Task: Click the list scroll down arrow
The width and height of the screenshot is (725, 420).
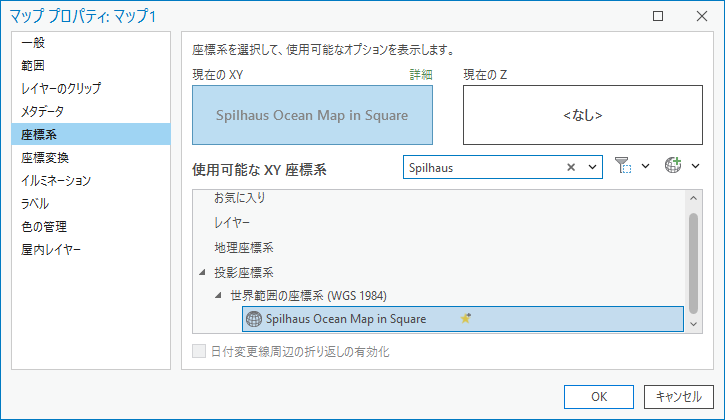Action: 693,324
